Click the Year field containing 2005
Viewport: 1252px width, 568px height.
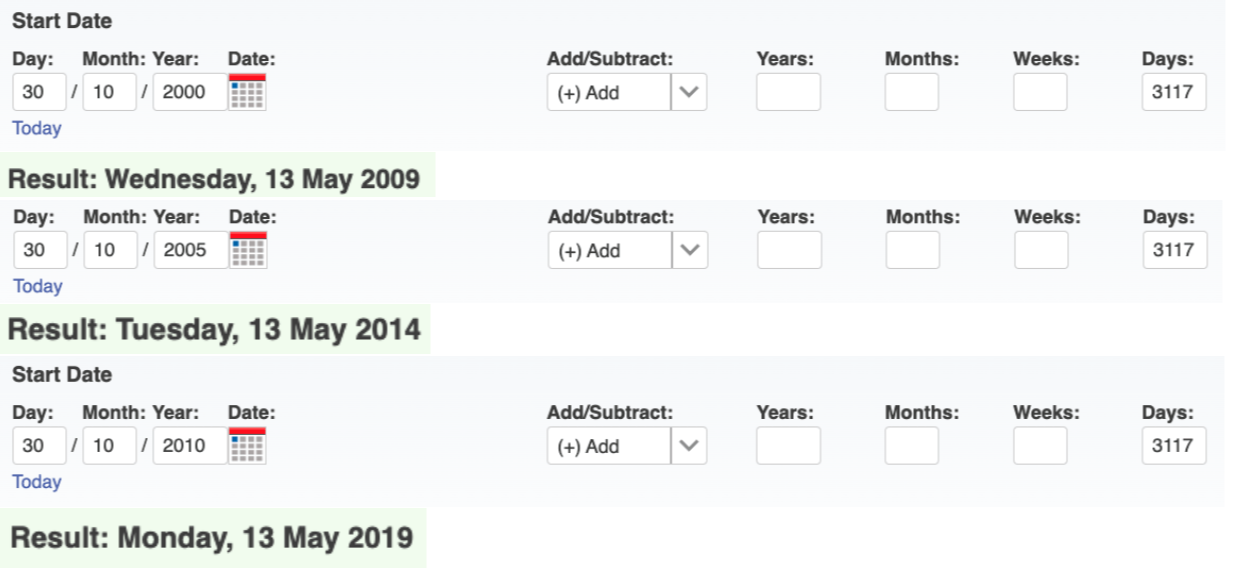point(190,250)
